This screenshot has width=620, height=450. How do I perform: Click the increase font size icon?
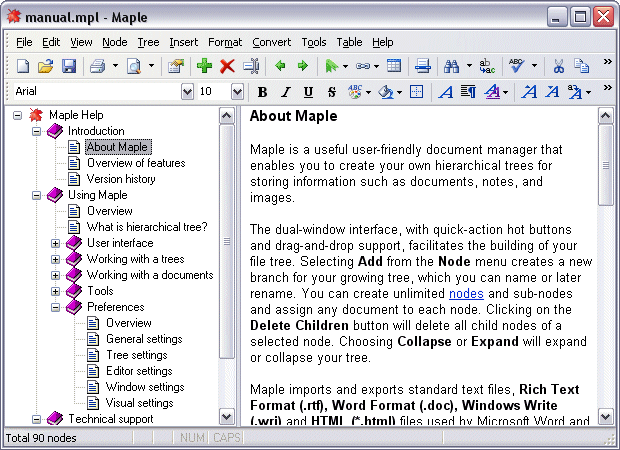point(529,92)
